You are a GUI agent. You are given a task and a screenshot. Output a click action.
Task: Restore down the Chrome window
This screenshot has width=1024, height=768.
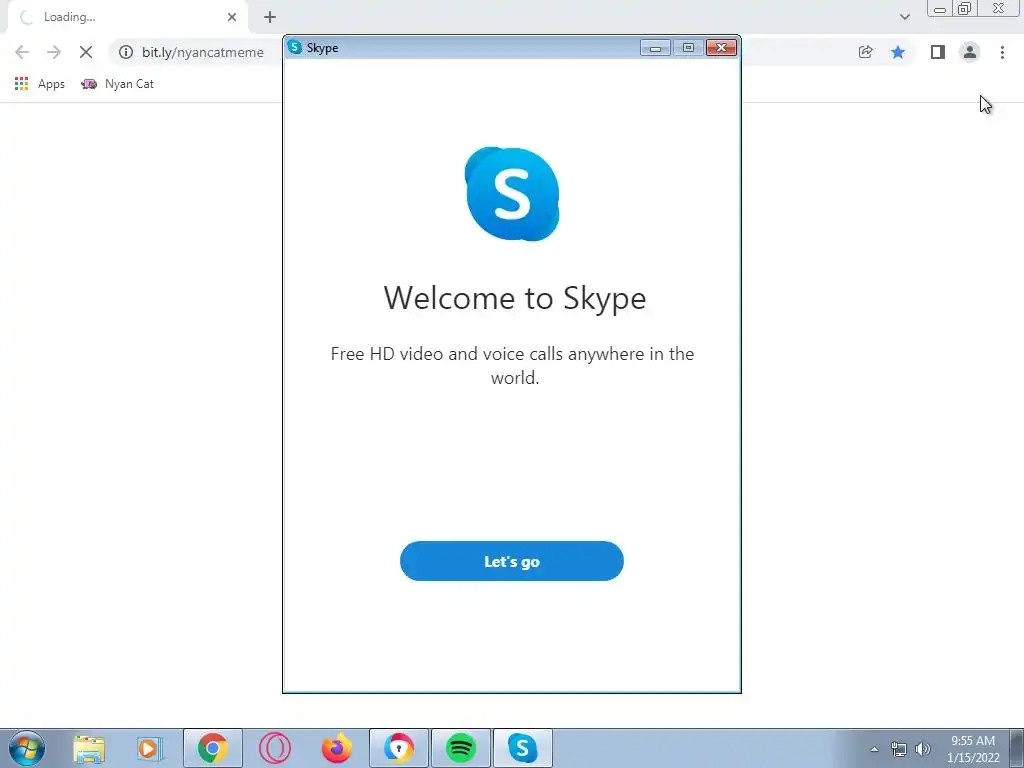pos(965,9)
